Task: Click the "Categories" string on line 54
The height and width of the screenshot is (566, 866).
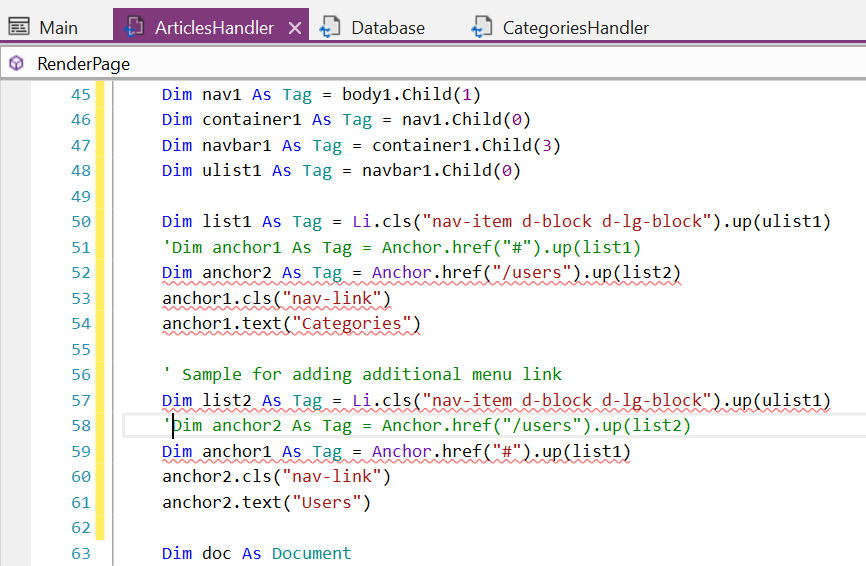Action: [x=352, y=324]
